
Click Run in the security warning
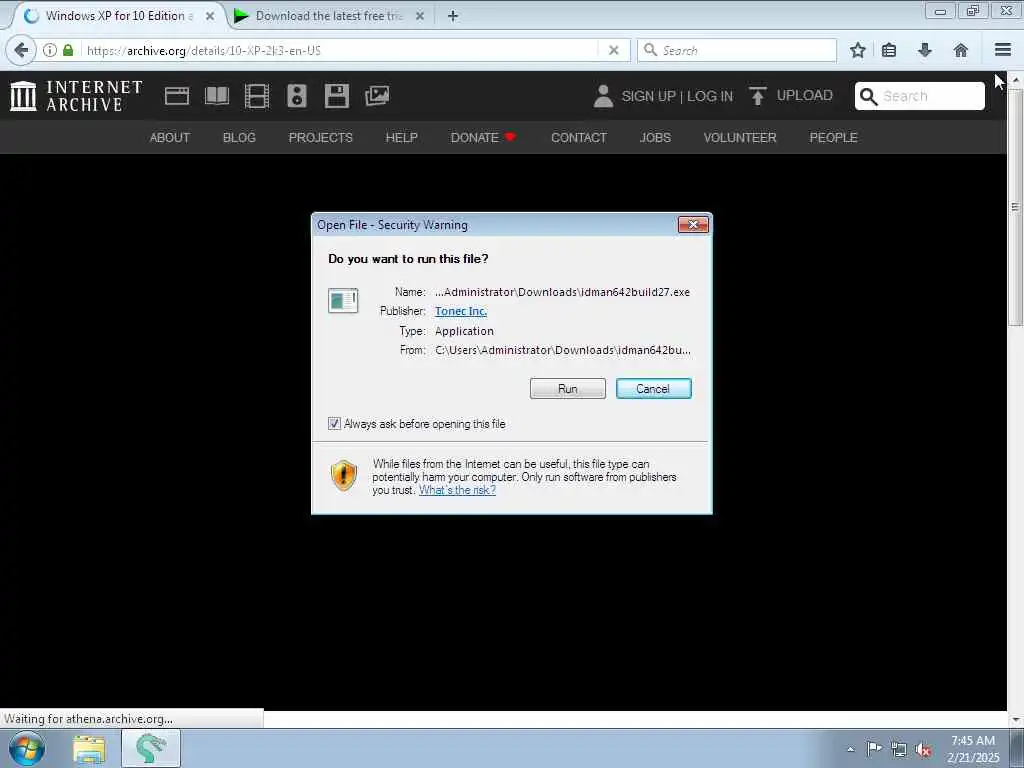coord(568,389)
